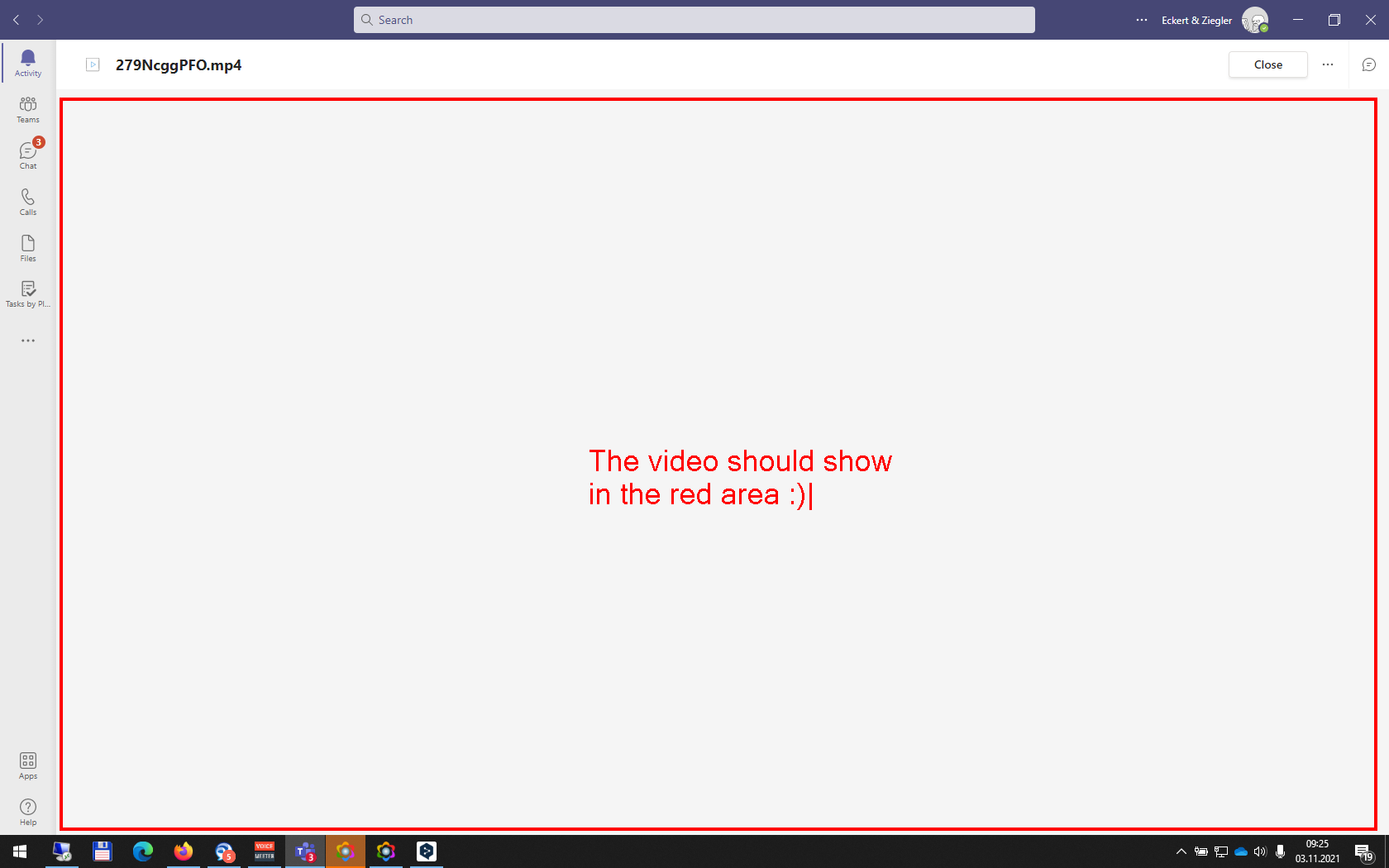
Task: Open the volume control in the tray
Action: 1260,851
